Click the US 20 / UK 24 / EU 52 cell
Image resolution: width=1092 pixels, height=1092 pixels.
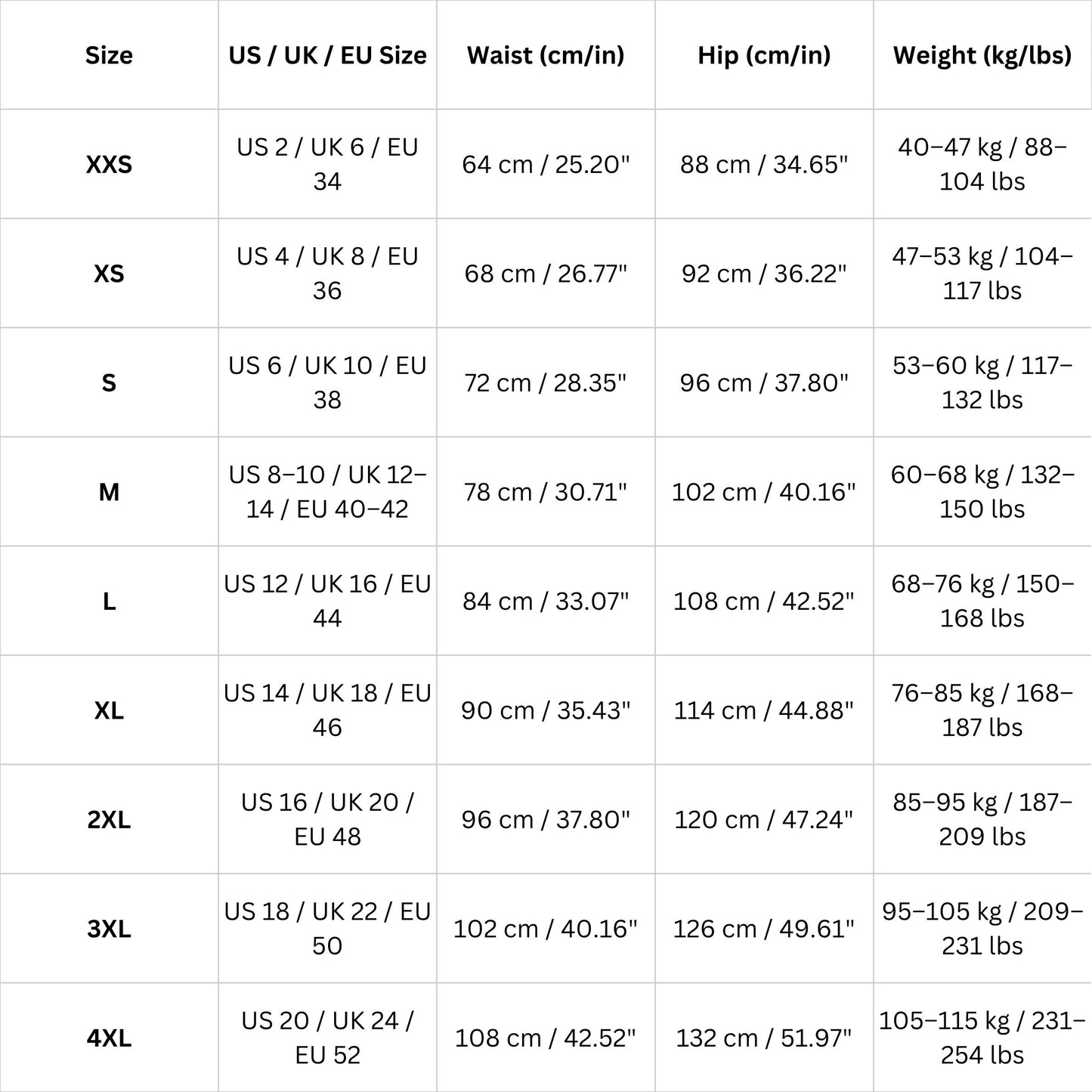tap(327, 1038)
